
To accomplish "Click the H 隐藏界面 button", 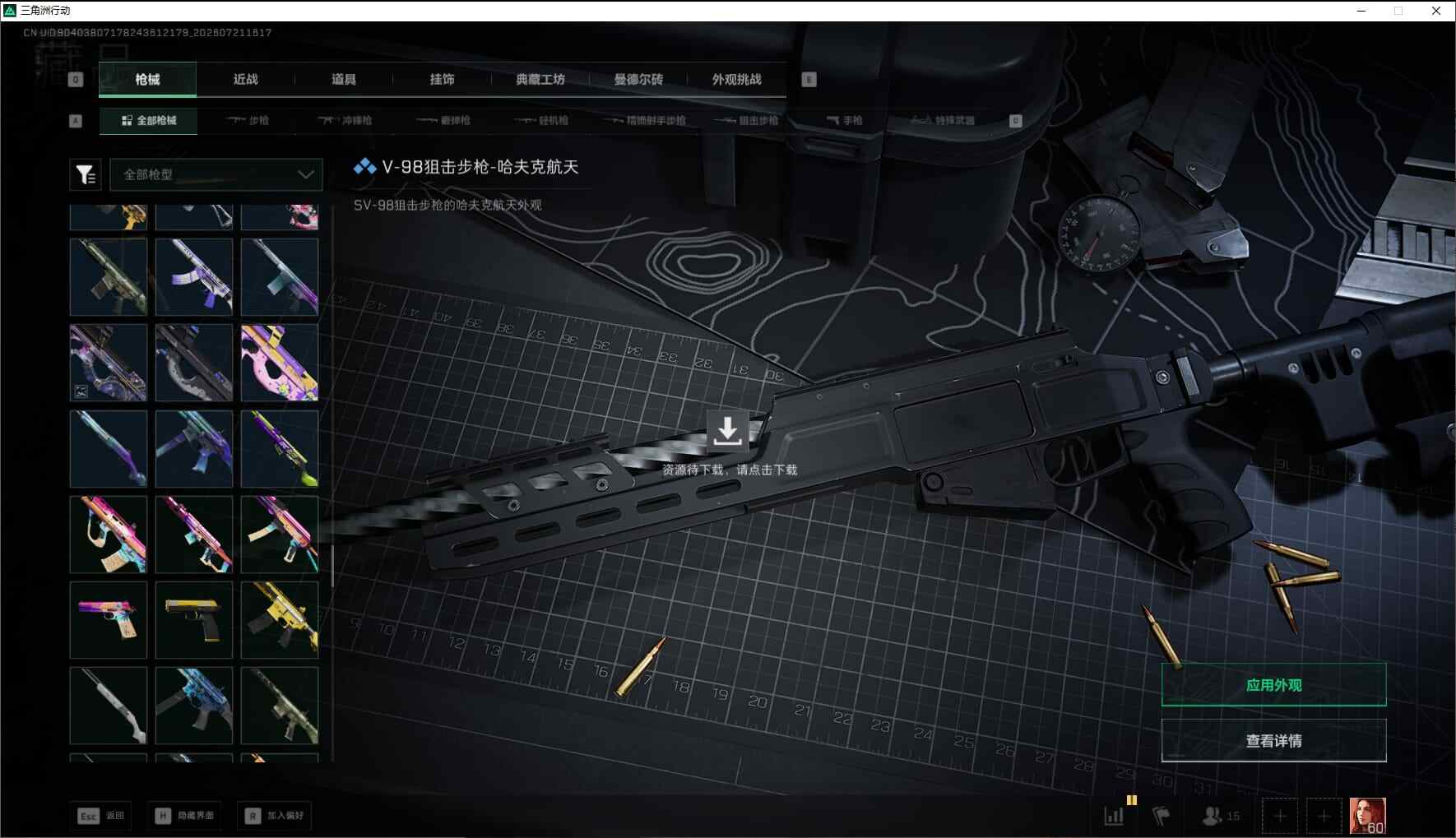I will point(186,816).
